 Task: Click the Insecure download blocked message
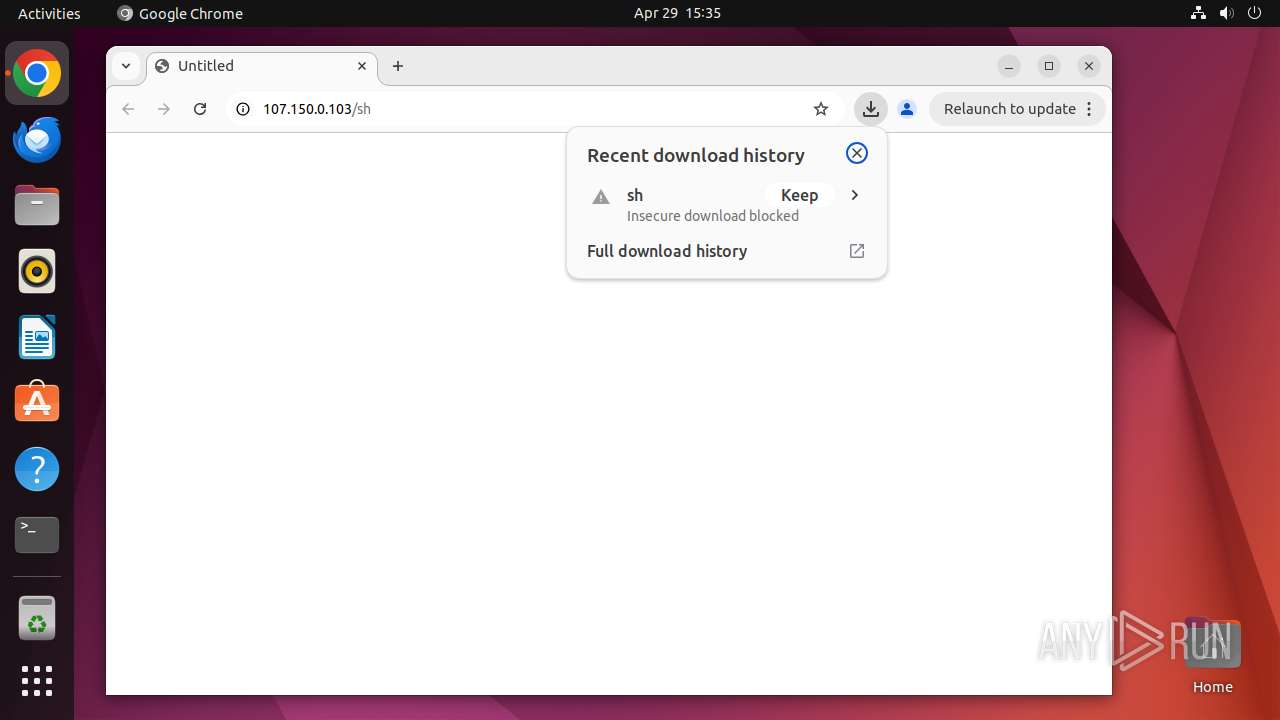(713, 216)
